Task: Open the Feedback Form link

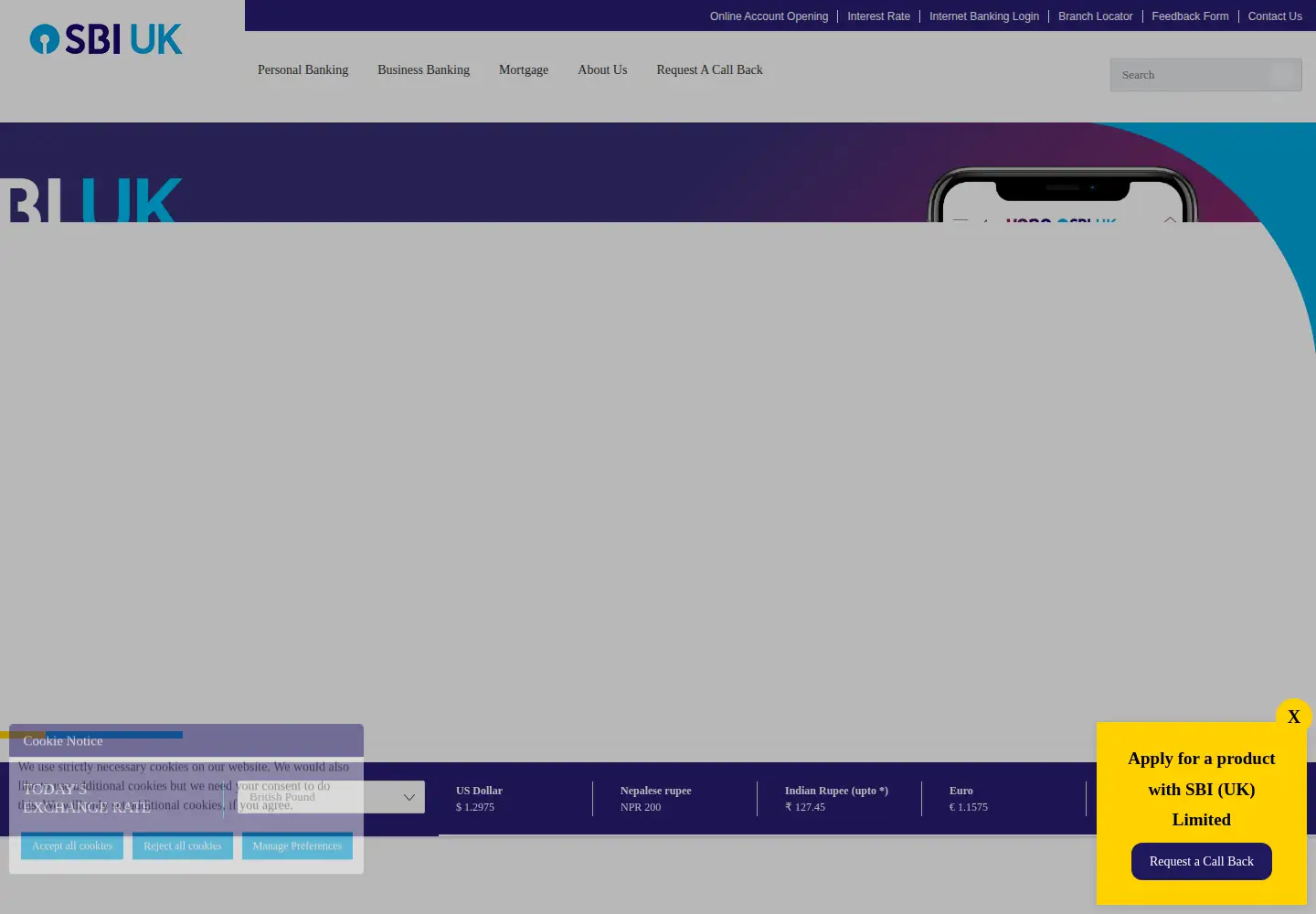Action: (x=1190, y=16)
